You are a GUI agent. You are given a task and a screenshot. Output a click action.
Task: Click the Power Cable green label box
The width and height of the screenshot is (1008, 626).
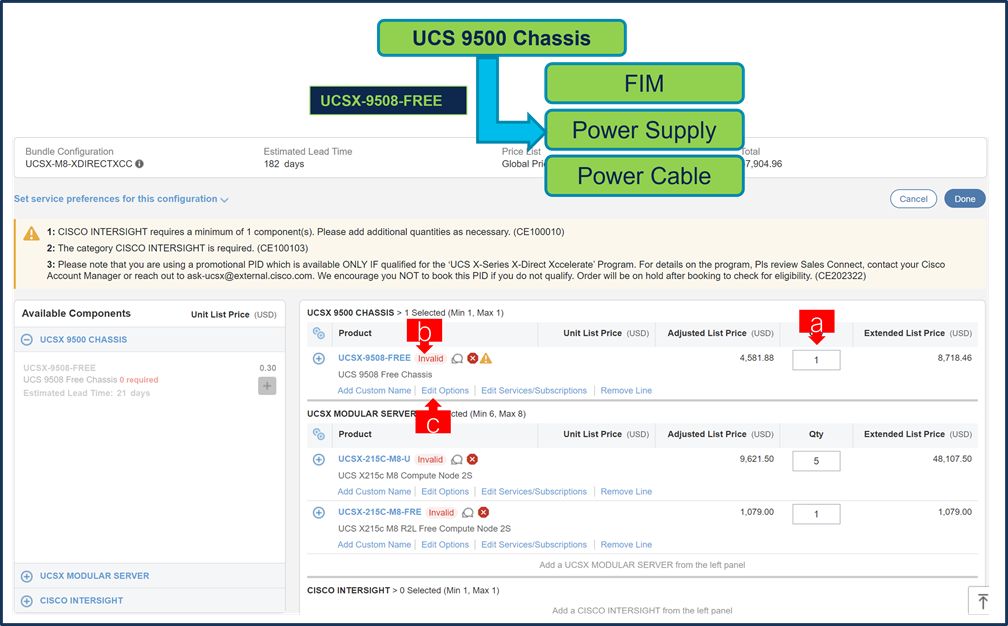644,176
